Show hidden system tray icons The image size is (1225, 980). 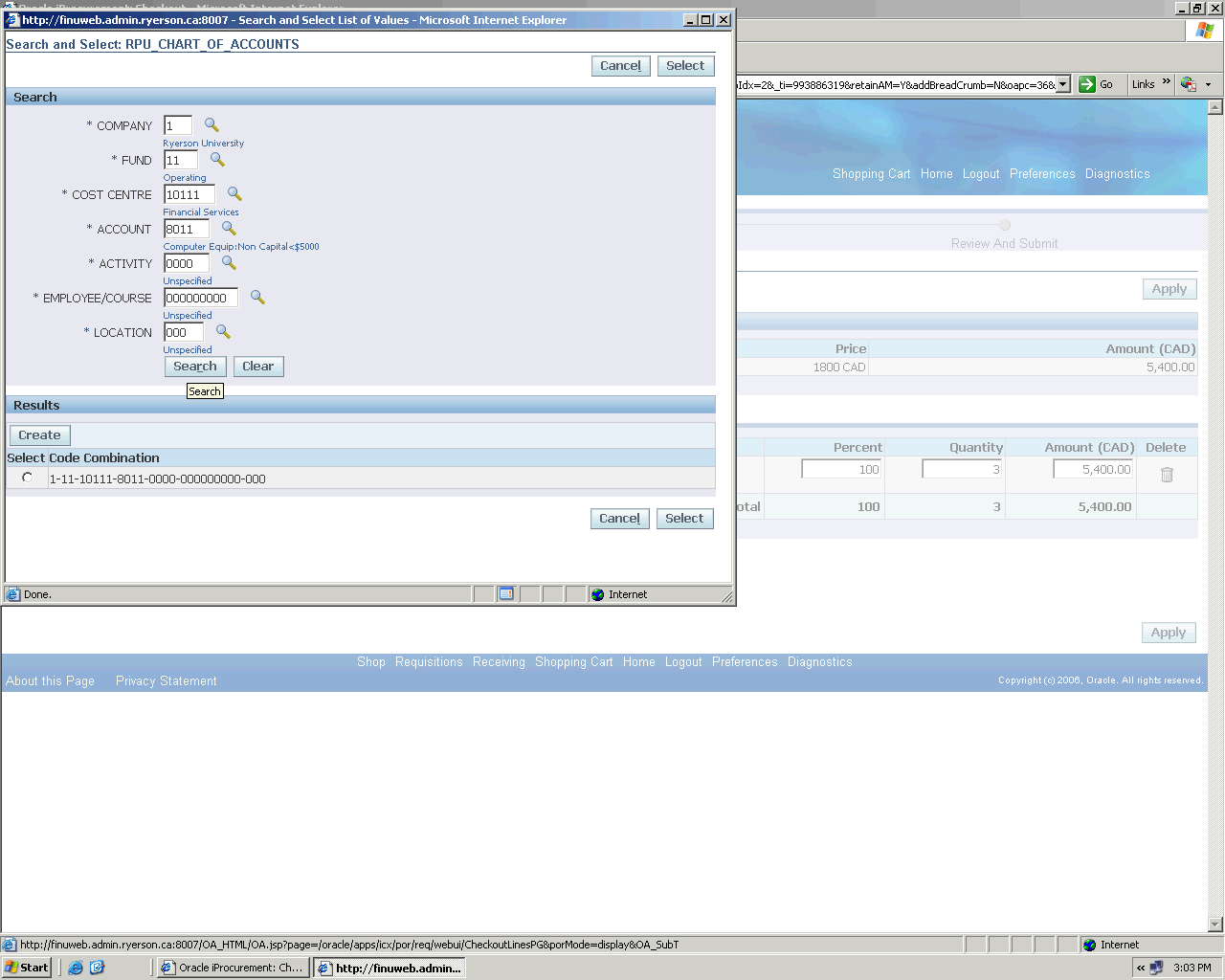pos(1140,968)
